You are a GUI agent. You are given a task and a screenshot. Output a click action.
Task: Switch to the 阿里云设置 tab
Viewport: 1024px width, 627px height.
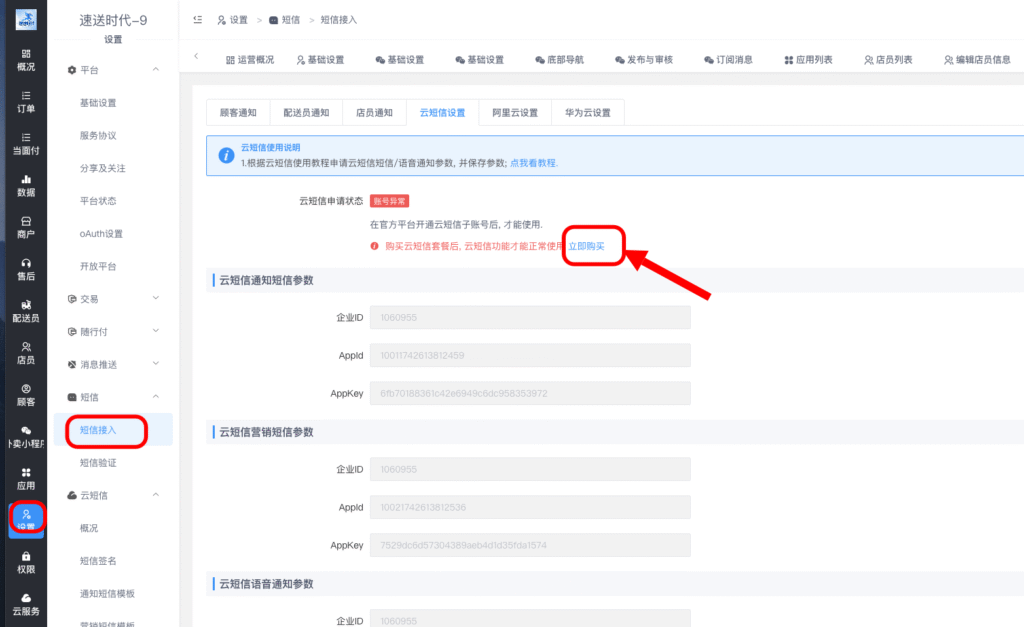514,113
